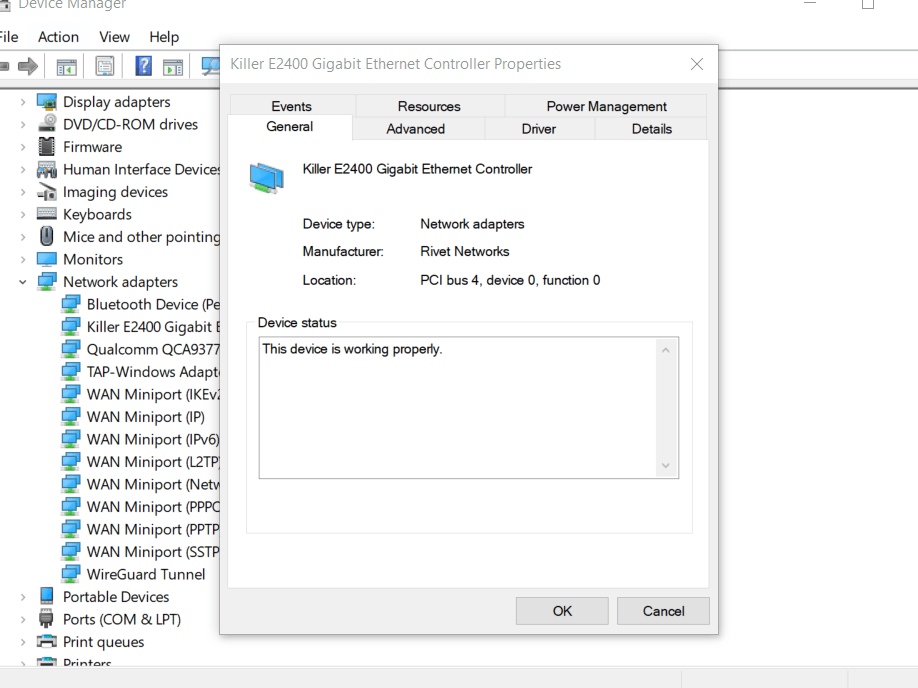Click the Properties toolbar icon
The image size is (918, 688).
105,66
